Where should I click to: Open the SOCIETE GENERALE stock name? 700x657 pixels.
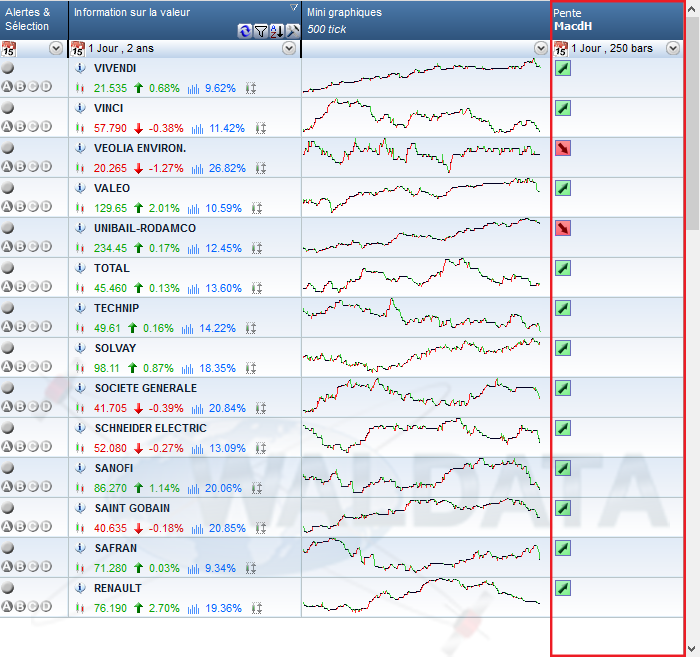(x=146, y=388)
